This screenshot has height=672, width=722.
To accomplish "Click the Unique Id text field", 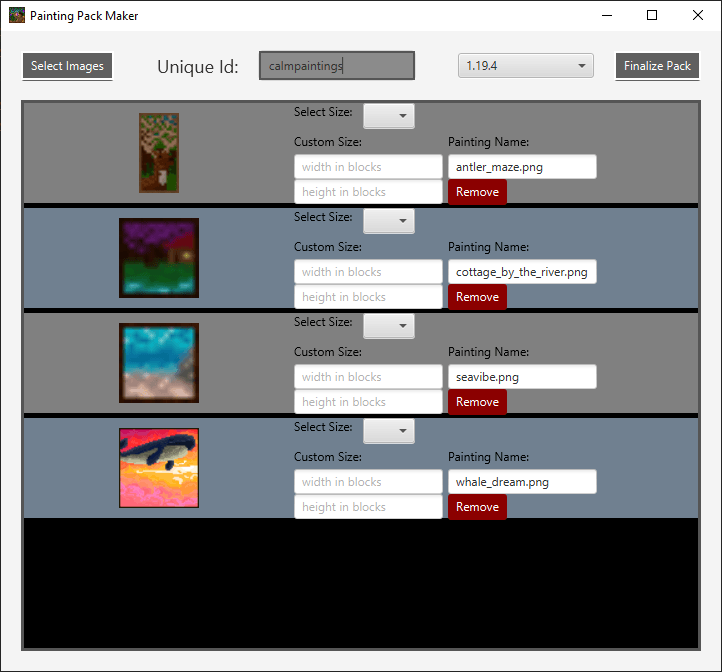I will 336,66.
